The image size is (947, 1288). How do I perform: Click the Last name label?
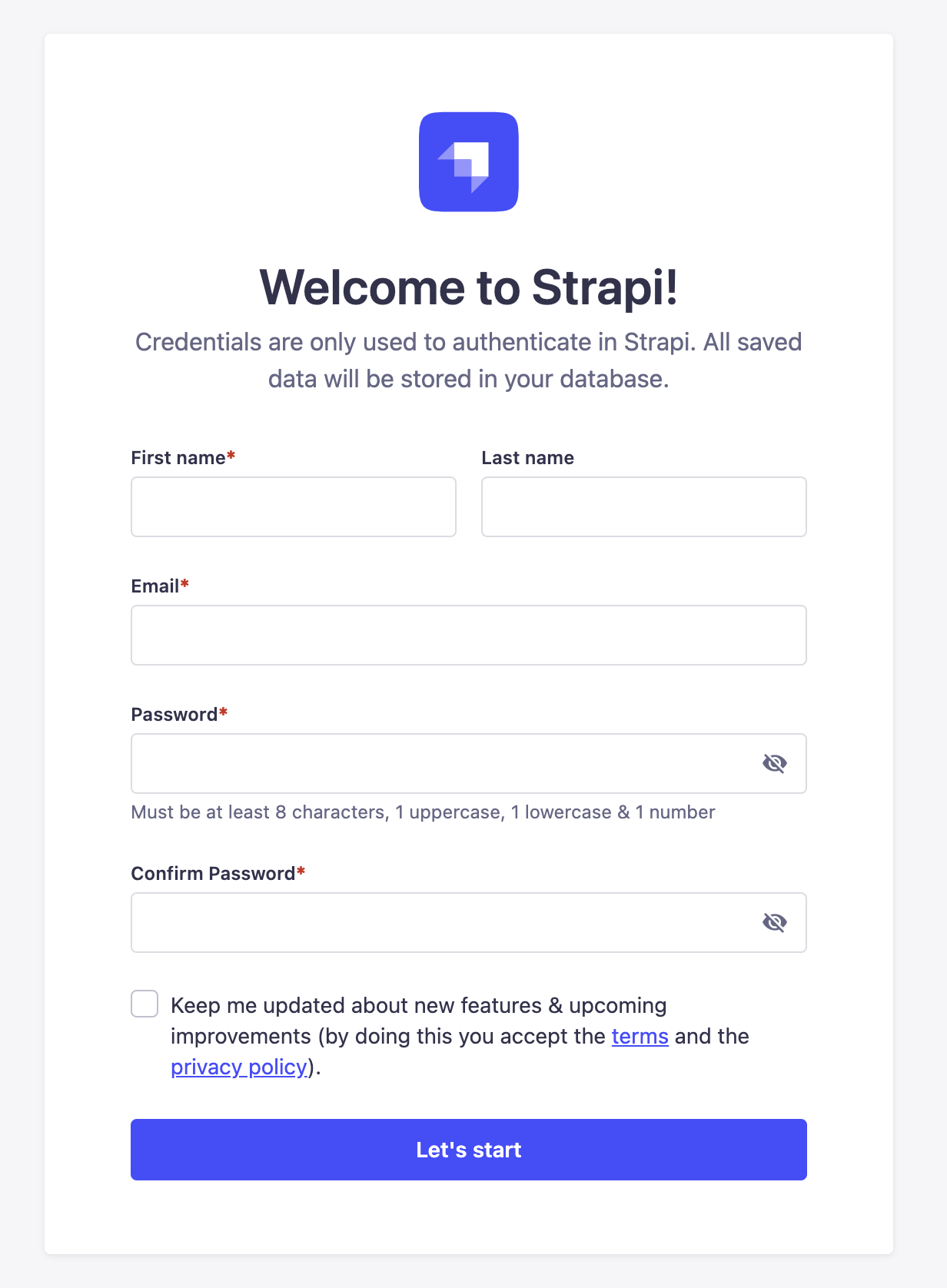pos(527,458)
